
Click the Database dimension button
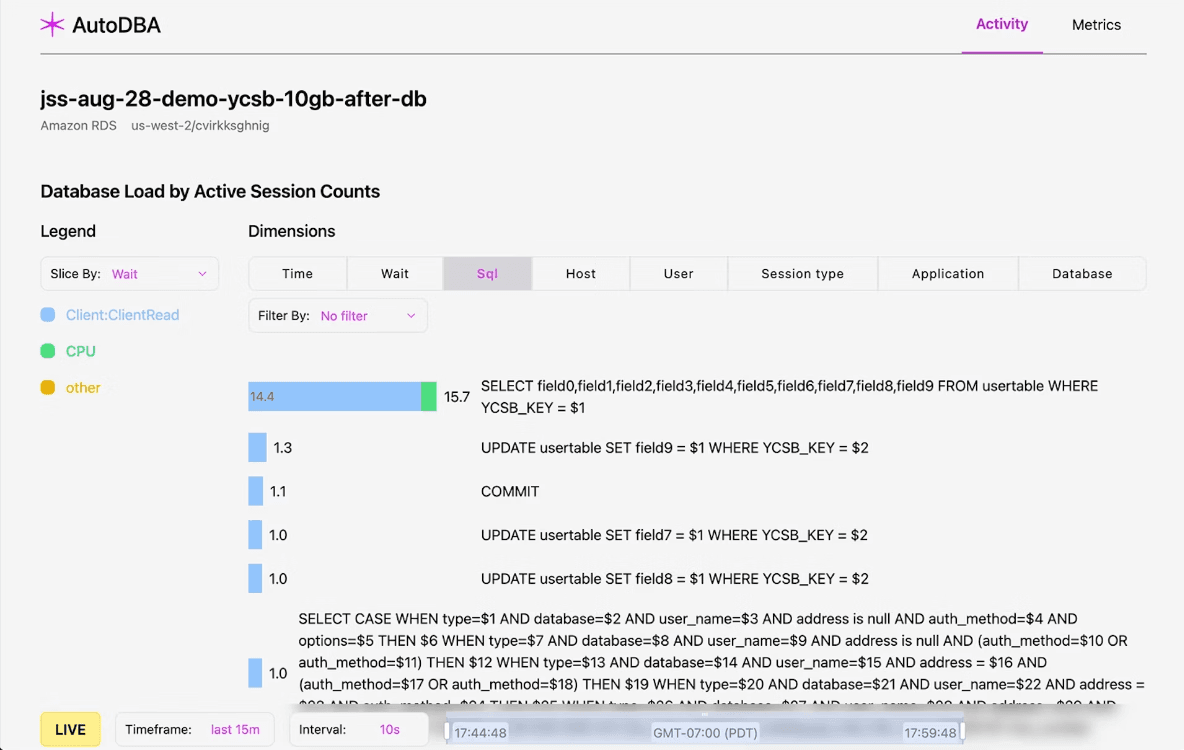point(1082,274)
